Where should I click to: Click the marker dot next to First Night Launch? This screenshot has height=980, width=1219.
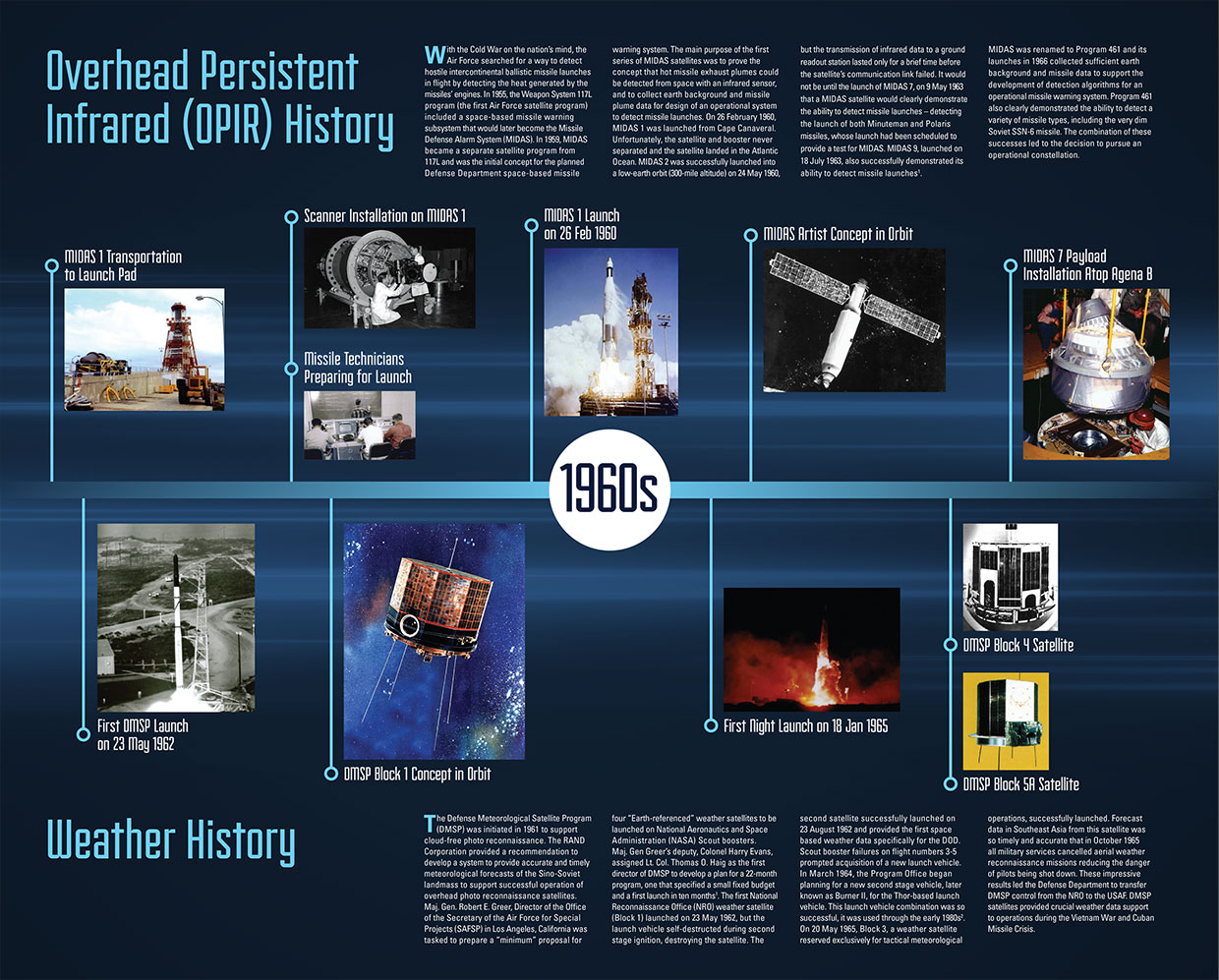pos(711,725)
